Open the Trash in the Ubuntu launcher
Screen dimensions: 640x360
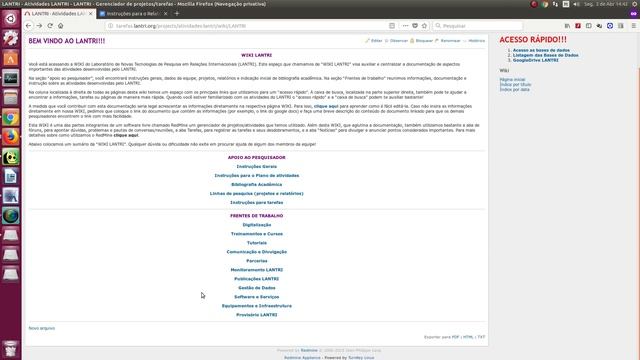(x=11, y=349)
